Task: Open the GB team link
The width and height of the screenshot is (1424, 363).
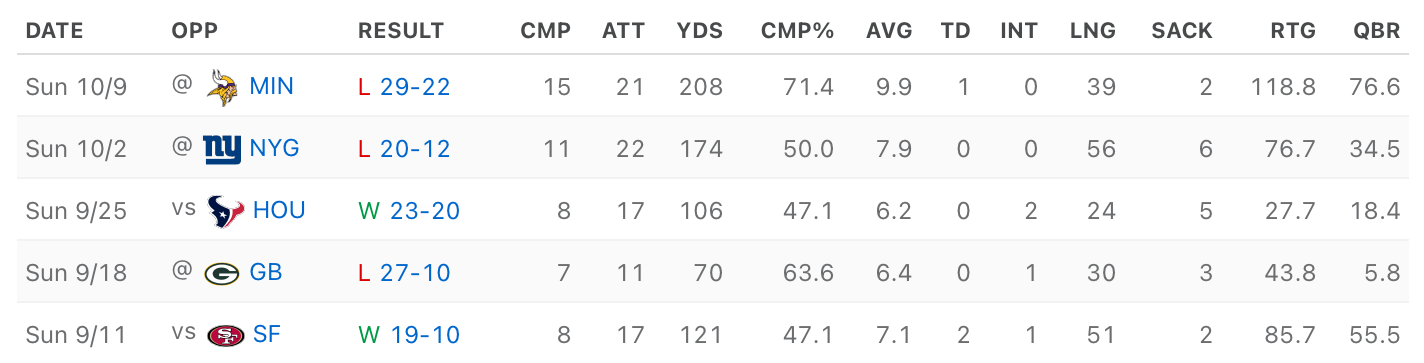Action: pos(266,272)
